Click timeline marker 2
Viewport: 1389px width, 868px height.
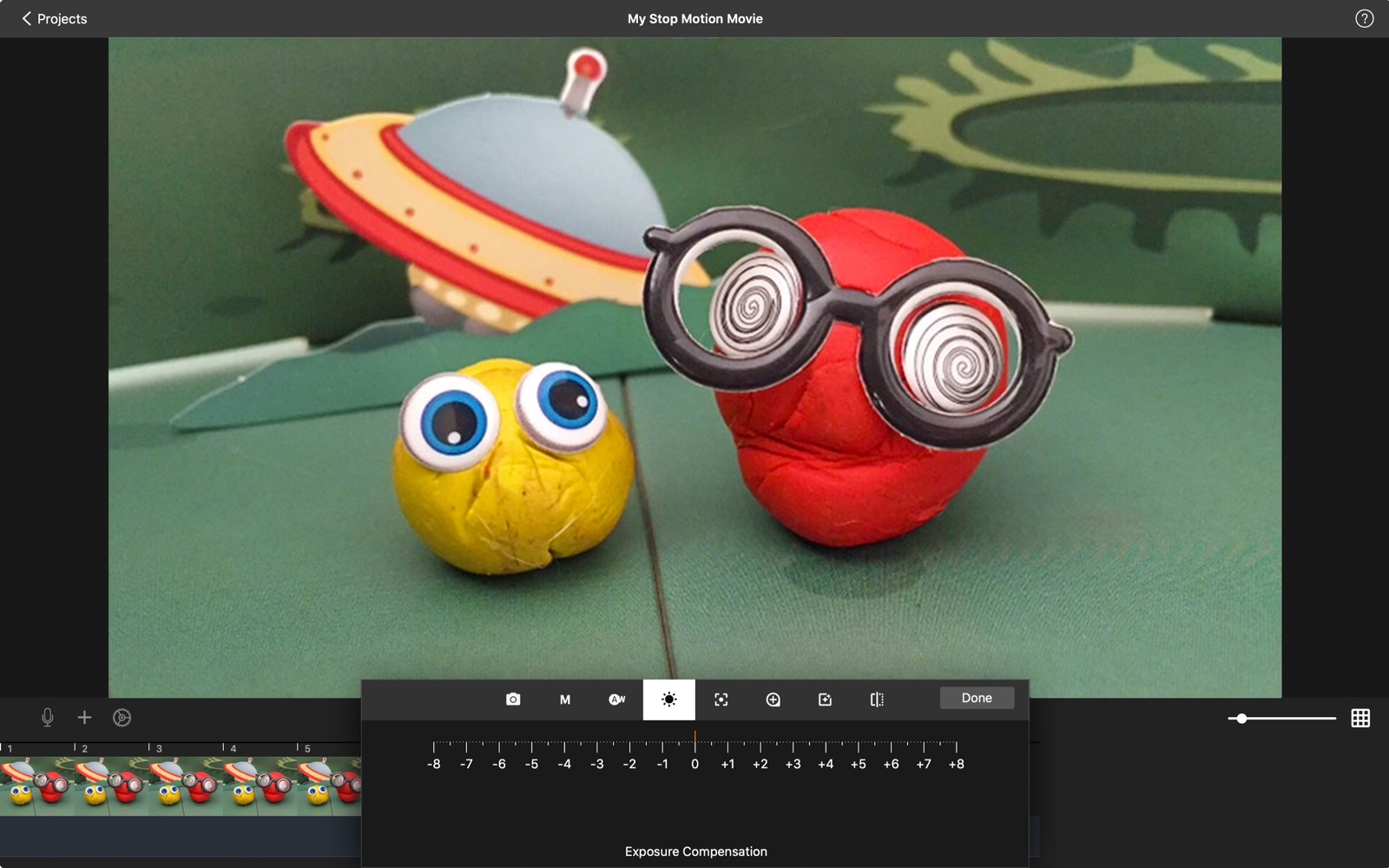[x=83, y=748]
